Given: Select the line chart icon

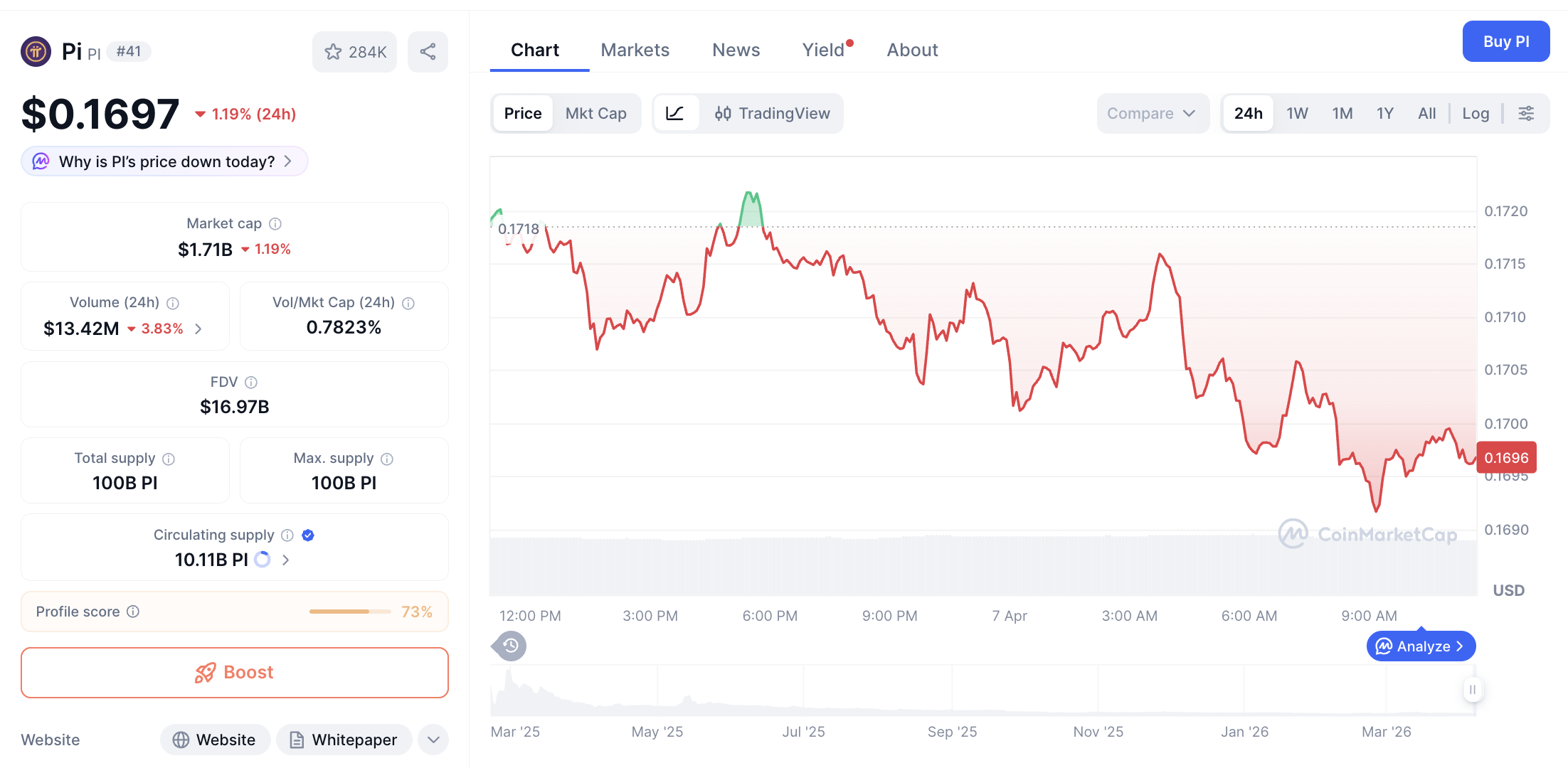Looking at the screenshot, I should (676, 113).
